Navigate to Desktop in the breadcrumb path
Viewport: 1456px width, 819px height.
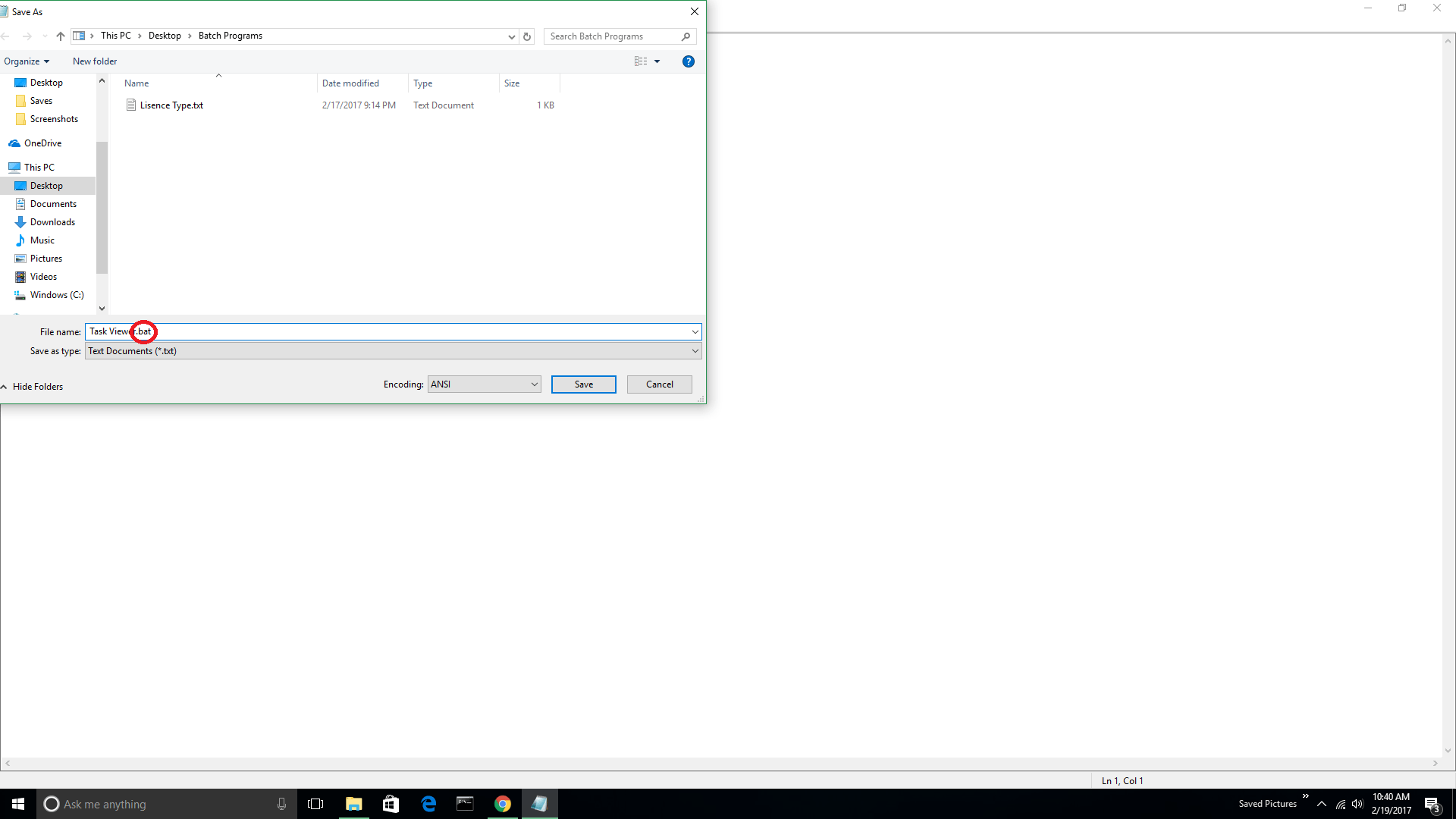pyautogui.click(x=165, y=35)
